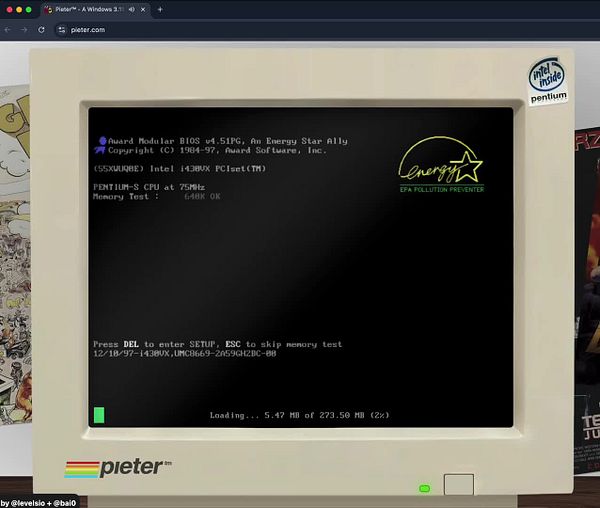
Task: Click the green power LED indicator
Action: [425, 488]
